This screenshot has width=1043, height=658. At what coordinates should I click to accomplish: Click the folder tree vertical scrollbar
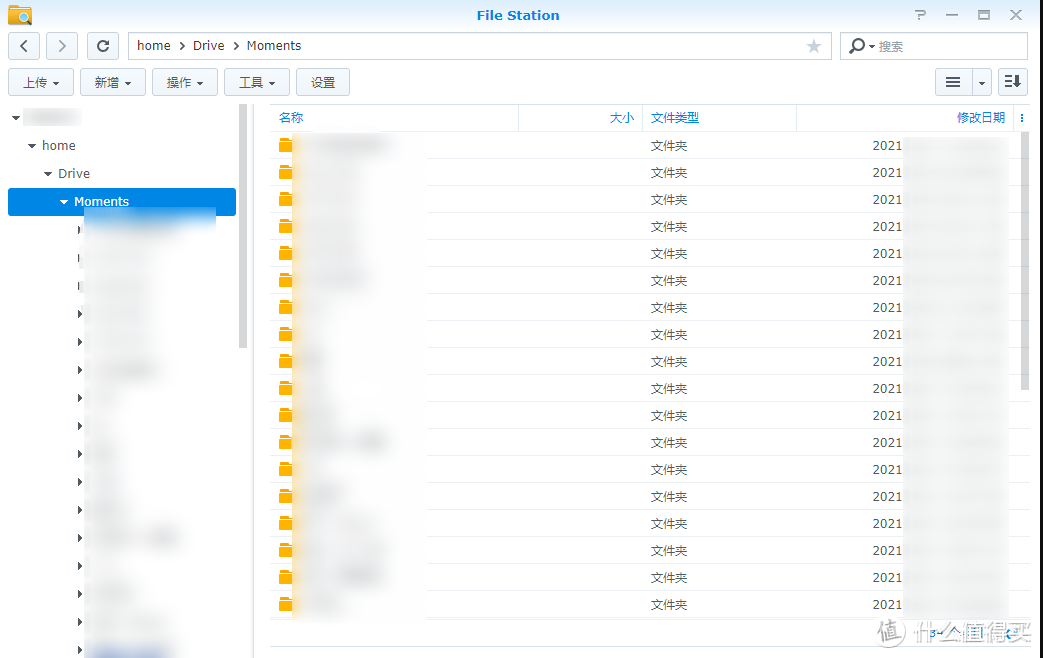click(243, 226)
